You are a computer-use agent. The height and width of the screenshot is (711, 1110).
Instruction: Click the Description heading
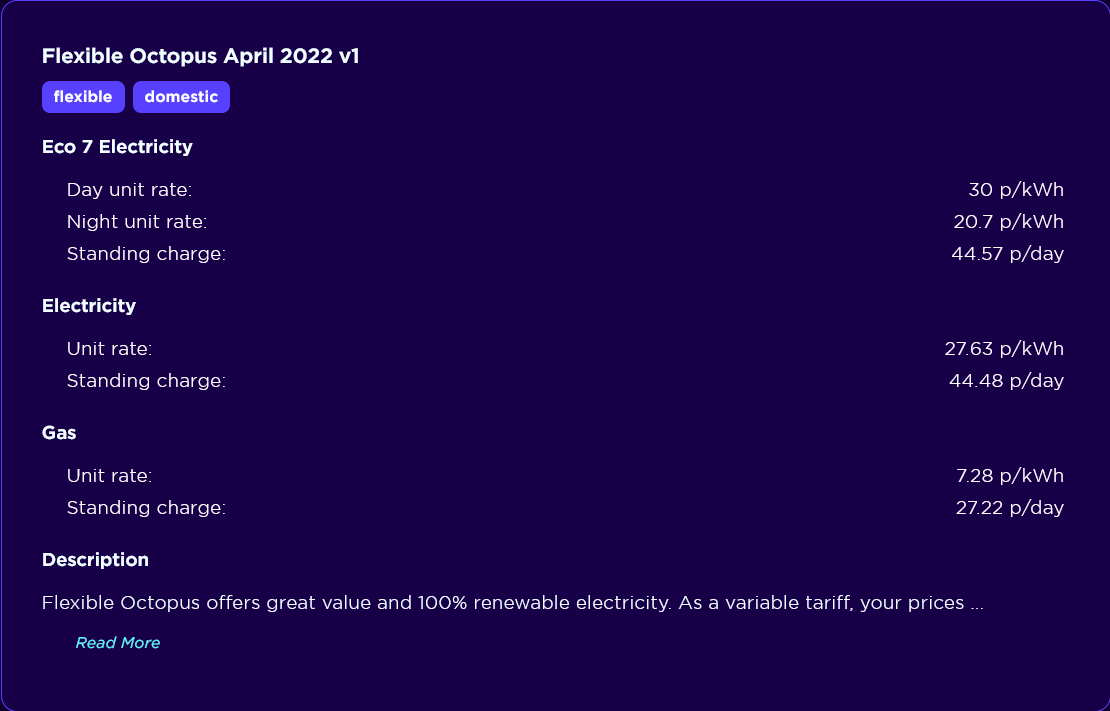click(x=95, y=559)
